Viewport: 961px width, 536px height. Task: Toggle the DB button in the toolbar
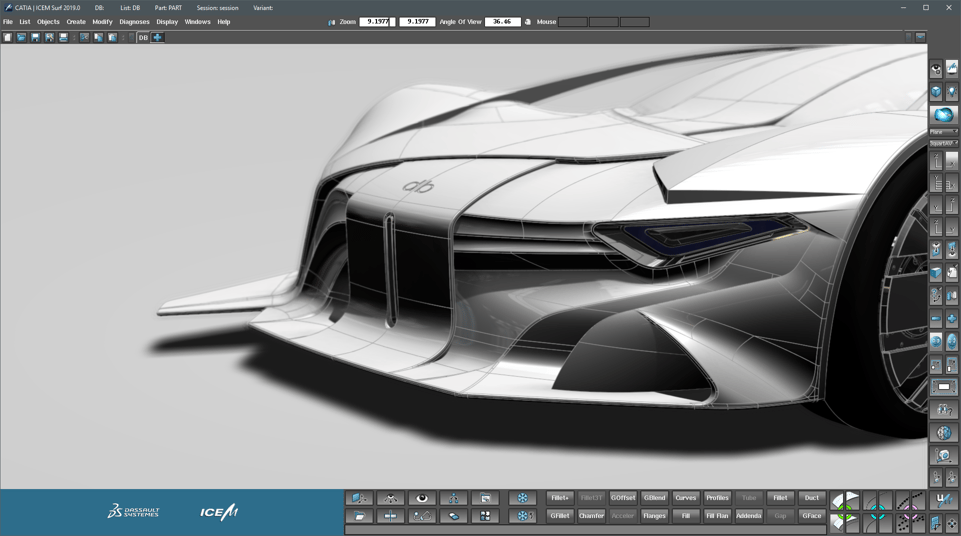143,38
